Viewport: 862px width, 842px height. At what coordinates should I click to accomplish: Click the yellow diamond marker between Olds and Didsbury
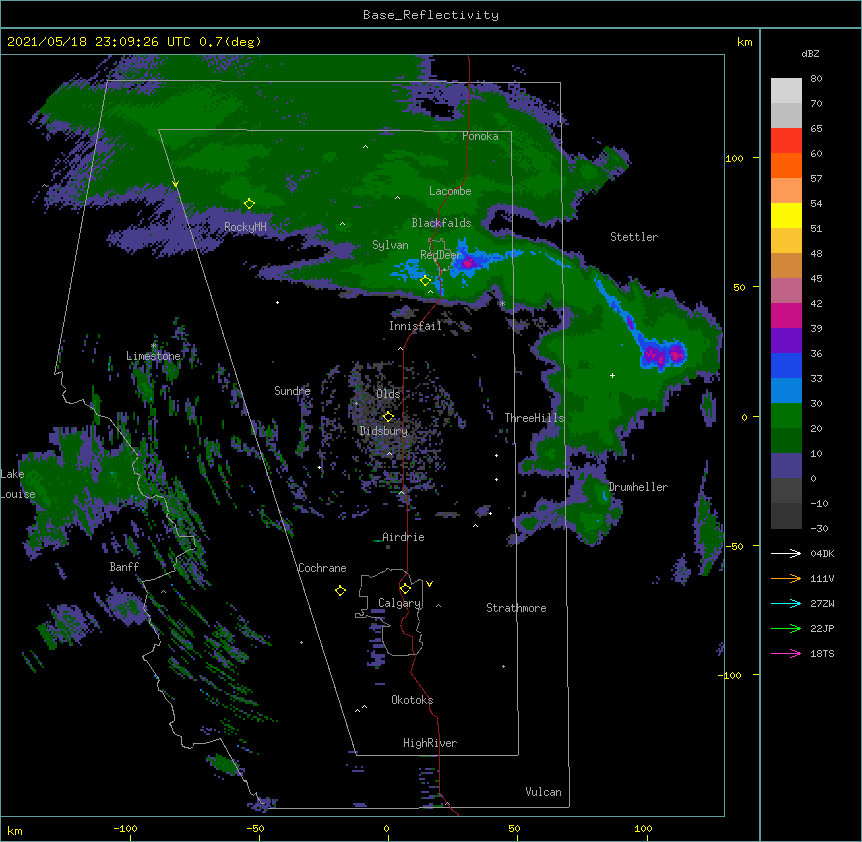388,417
